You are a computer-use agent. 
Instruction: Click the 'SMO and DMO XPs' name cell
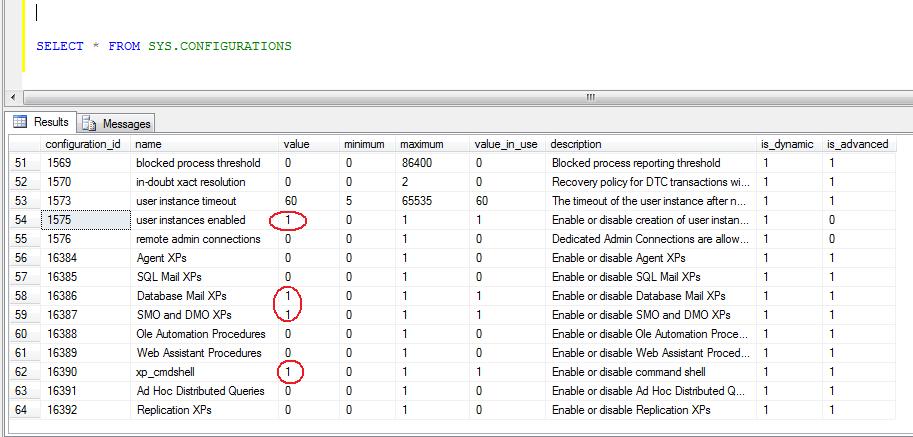206,315
